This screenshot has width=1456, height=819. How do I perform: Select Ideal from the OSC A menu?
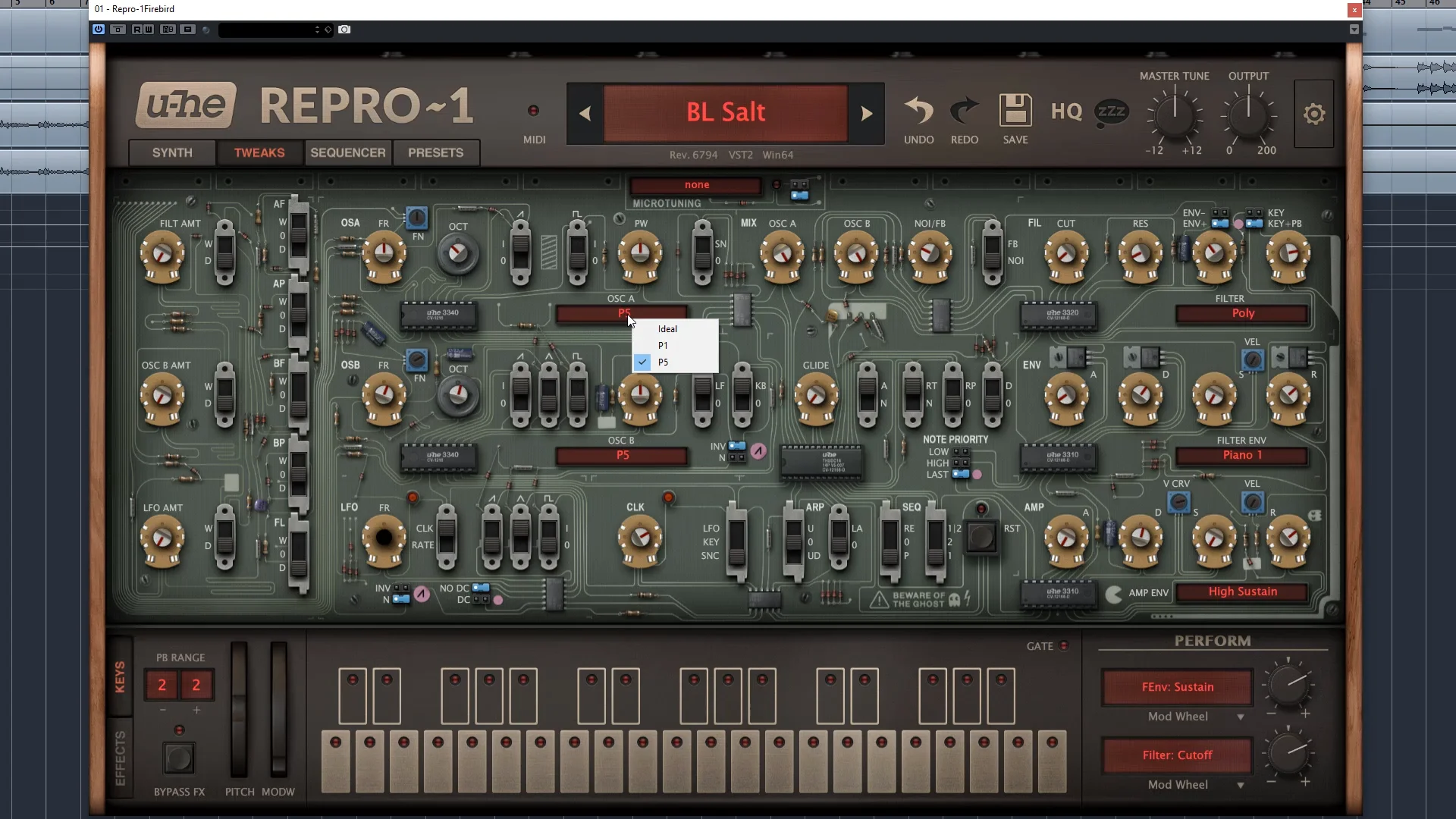point(667,329)
